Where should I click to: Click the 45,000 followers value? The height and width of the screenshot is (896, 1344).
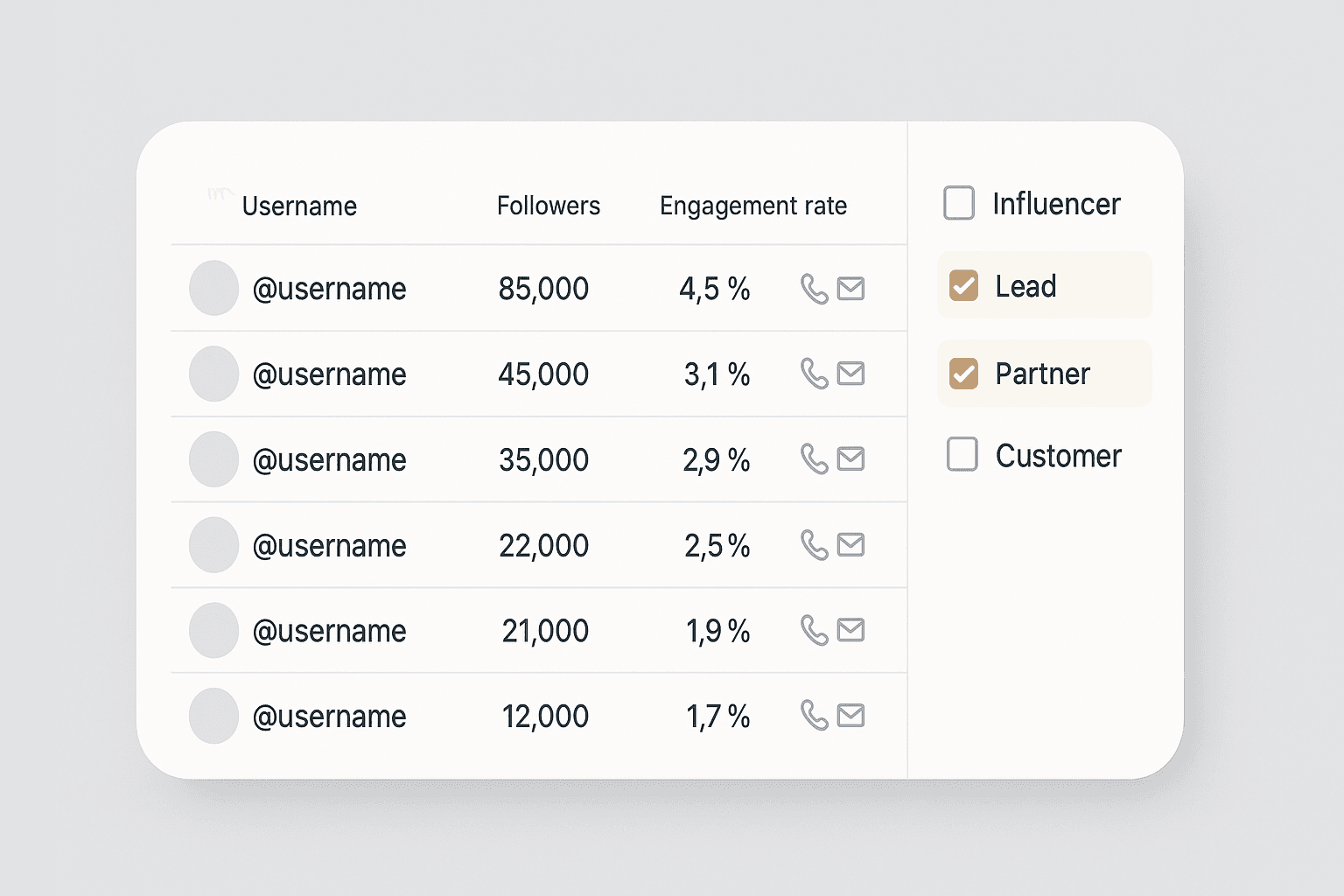click(543, 374)
